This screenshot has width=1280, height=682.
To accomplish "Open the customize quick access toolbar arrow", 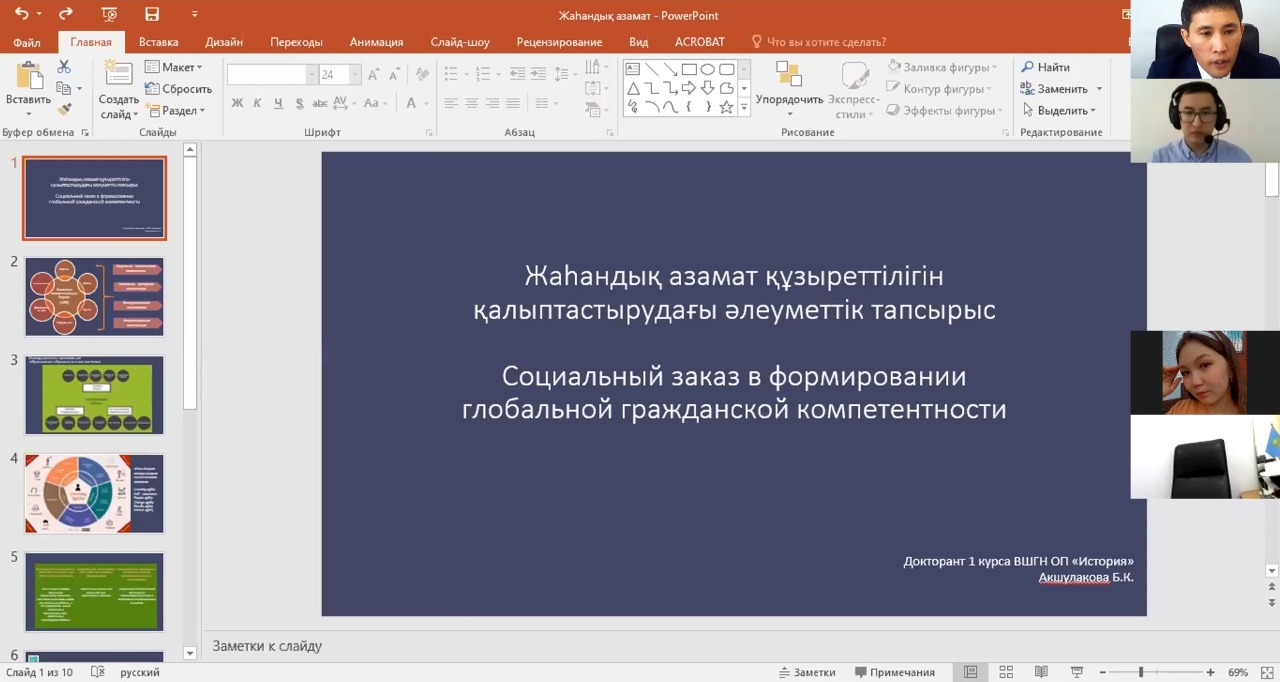I will (194, 14).
